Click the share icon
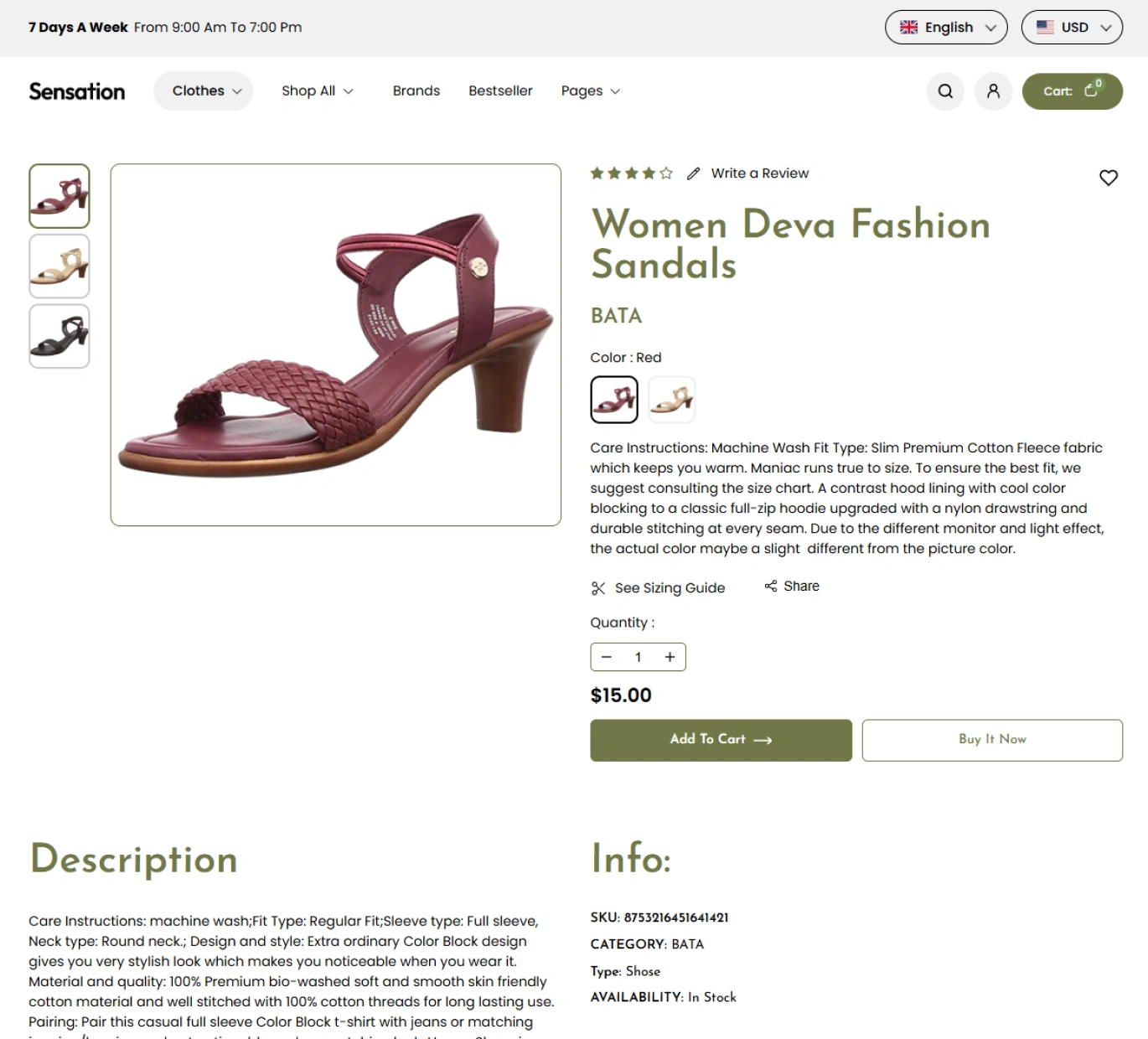This screenshot has height=1039, width=1148. pyautogui.click(x=771, y=586)
